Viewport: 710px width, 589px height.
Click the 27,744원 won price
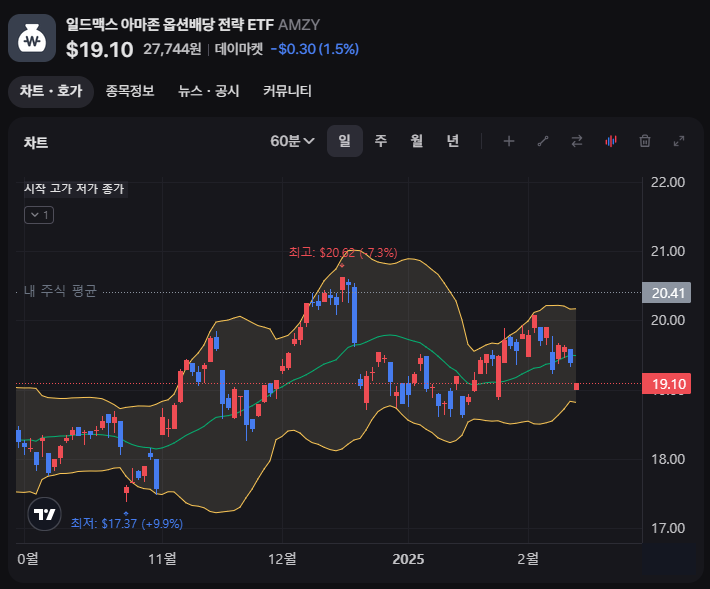coord(172,49)
